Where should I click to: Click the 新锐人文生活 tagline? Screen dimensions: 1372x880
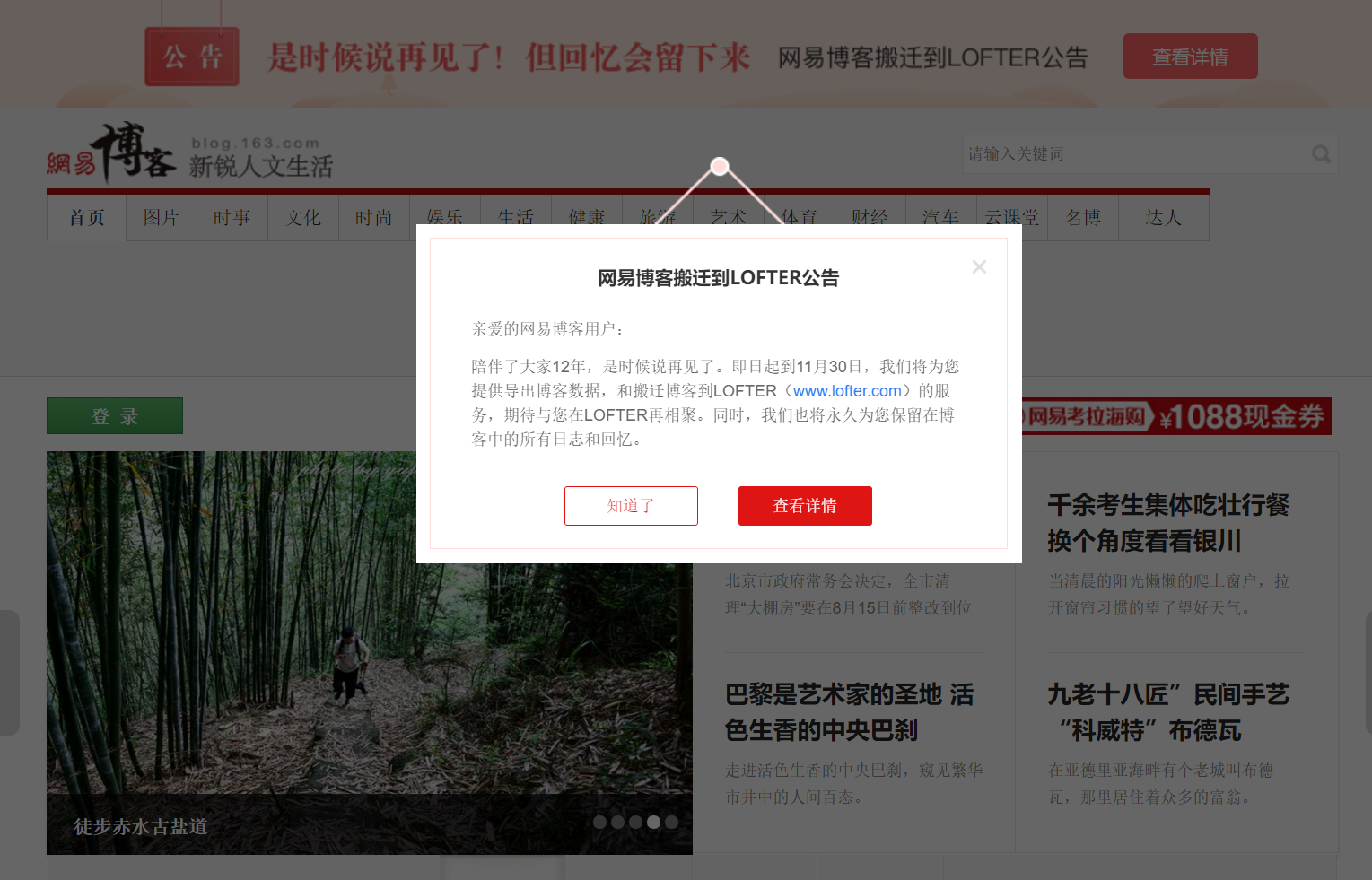[x=261, y=167]
